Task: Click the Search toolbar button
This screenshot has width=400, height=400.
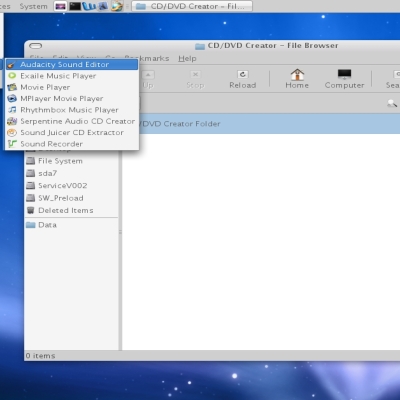Action: (393, 79)
